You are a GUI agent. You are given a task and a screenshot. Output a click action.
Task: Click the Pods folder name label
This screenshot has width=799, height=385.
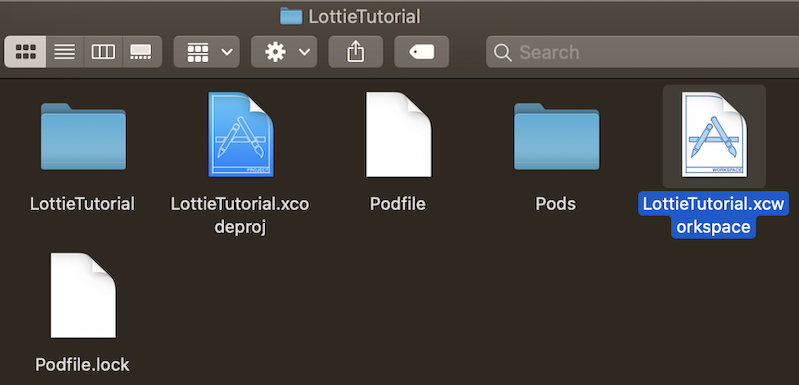(x=556, y=204)
